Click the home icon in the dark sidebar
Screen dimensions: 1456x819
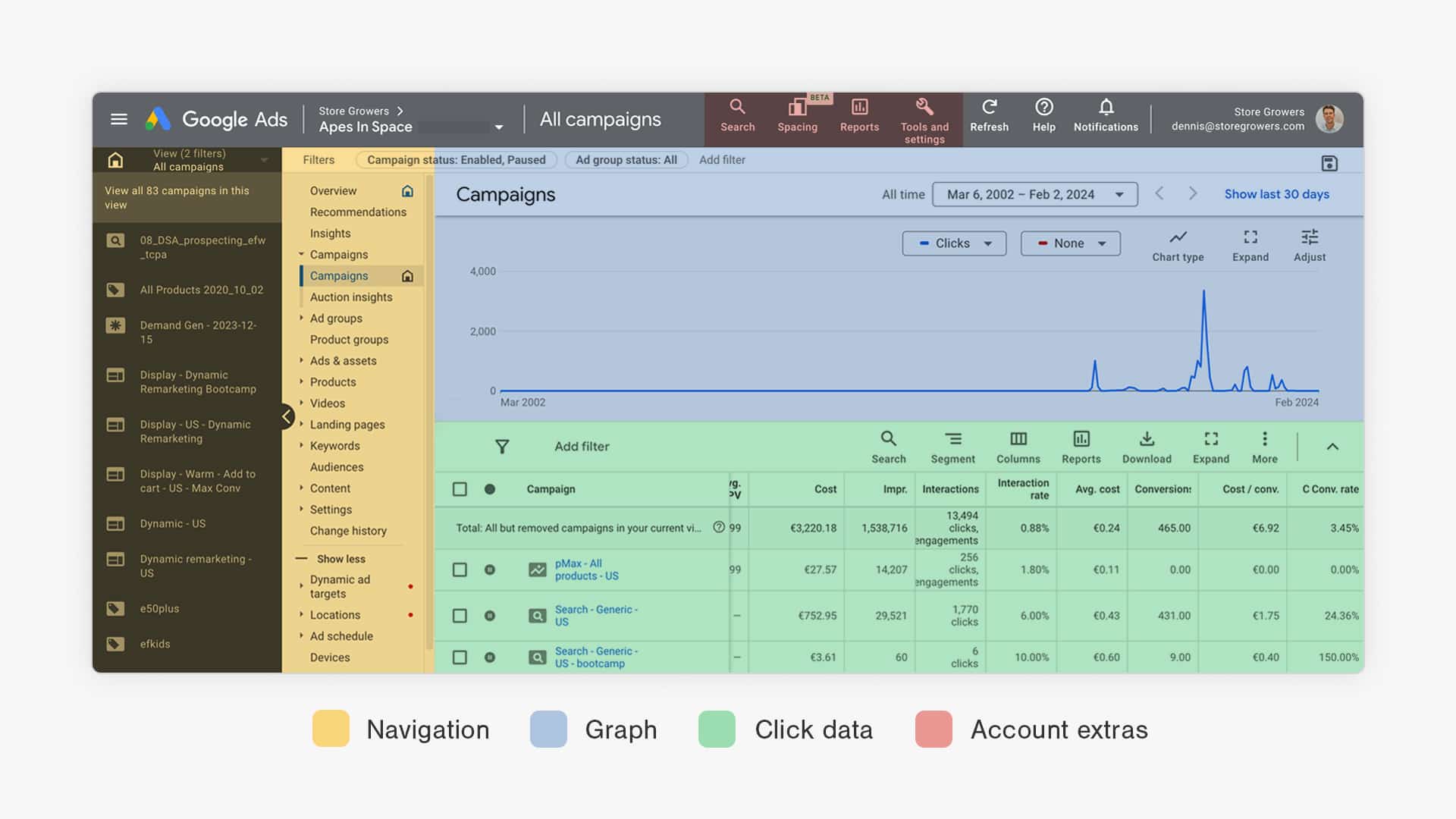(115, 160)
